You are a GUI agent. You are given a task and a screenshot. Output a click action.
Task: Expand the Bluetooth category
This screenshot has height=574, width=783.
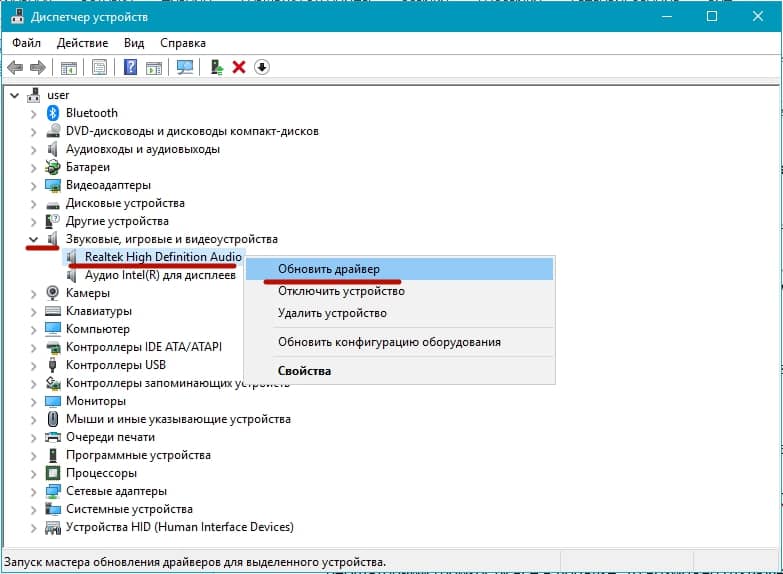pyautogui.click(x=33, y=114)
